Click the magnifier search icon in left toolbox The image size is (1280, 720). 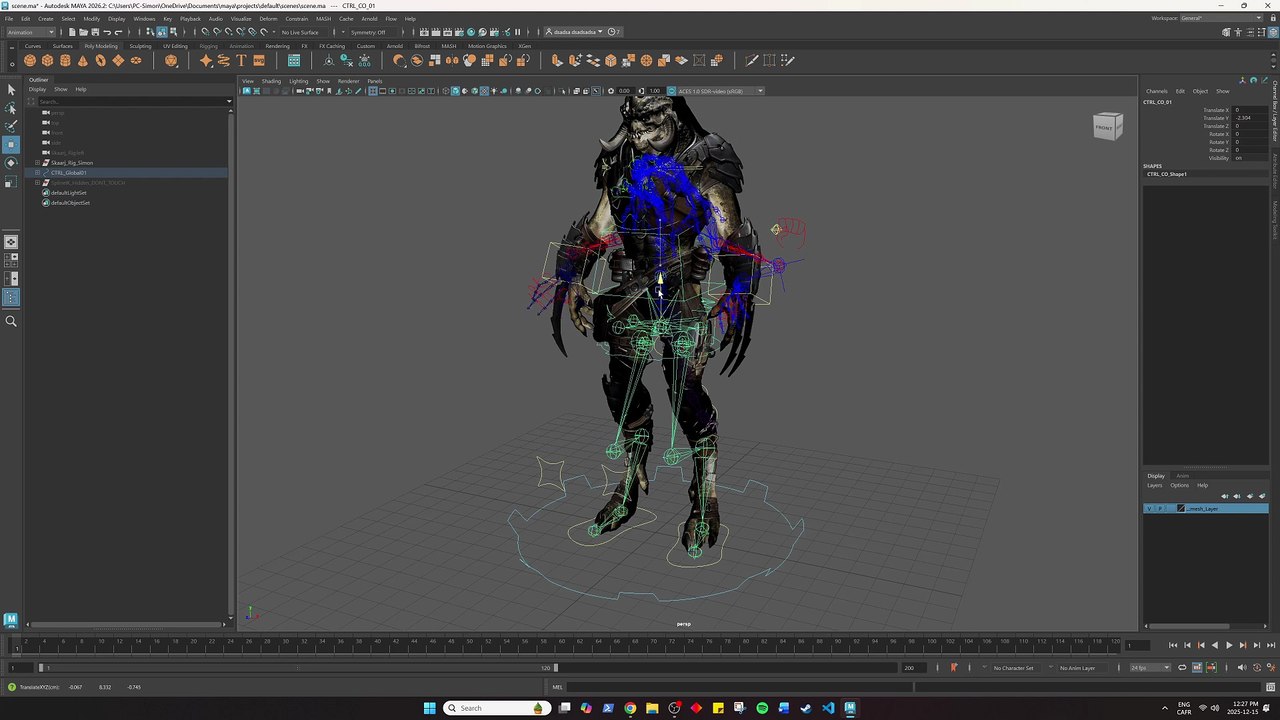point(11,321)
